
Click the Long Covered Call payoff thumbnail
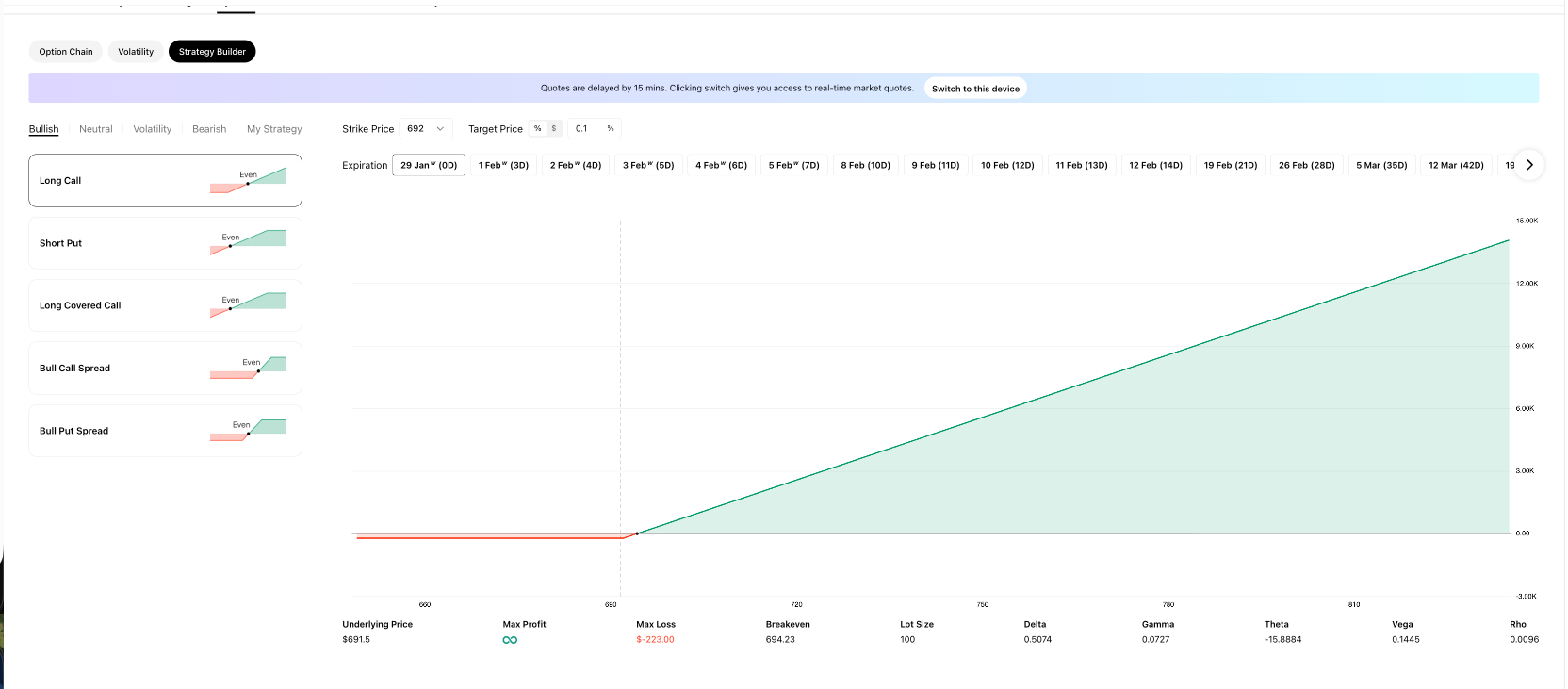248,305
